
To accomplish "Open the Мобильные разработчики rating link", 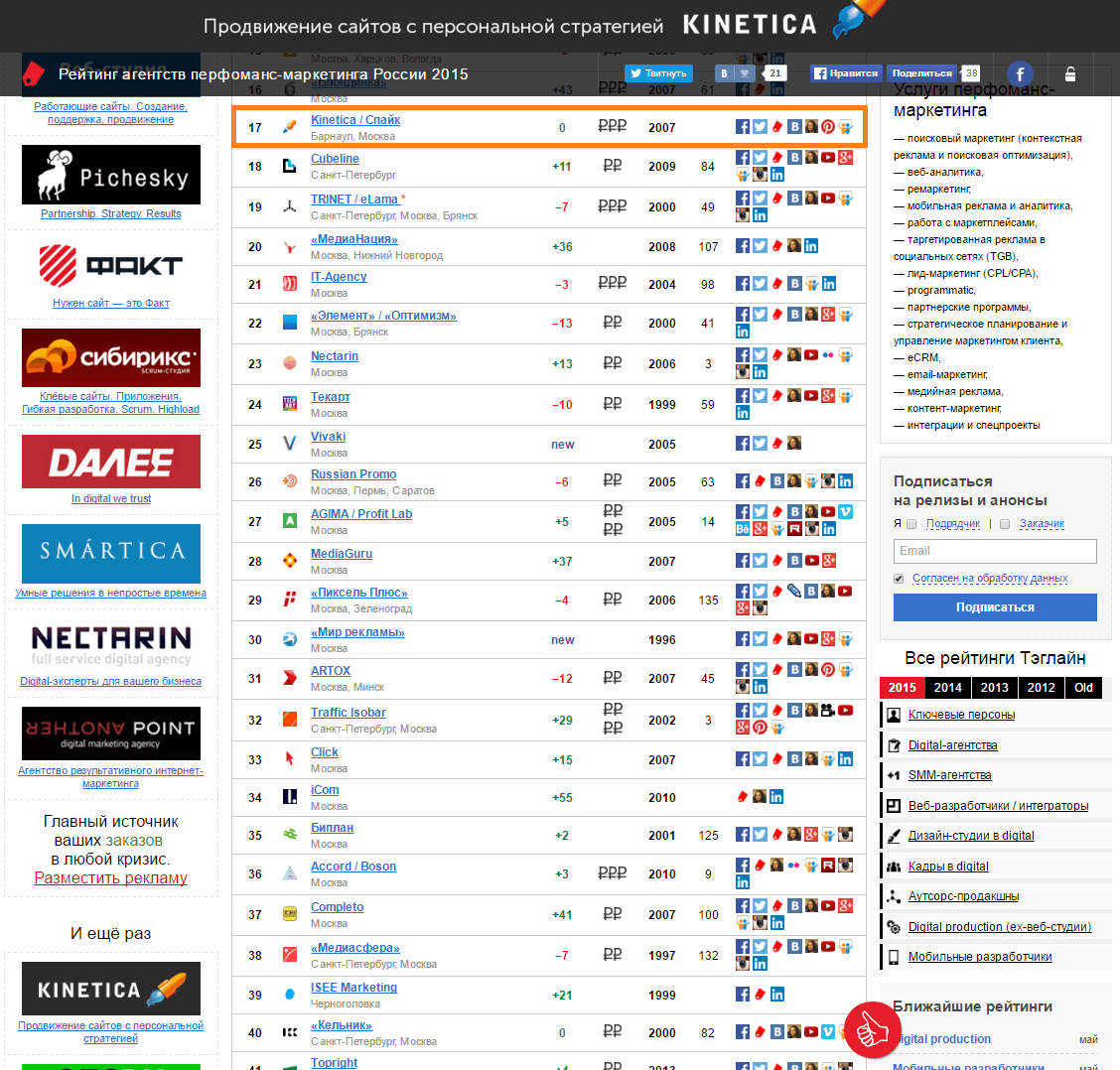I will pyautogui.click(x=980, y=957).
